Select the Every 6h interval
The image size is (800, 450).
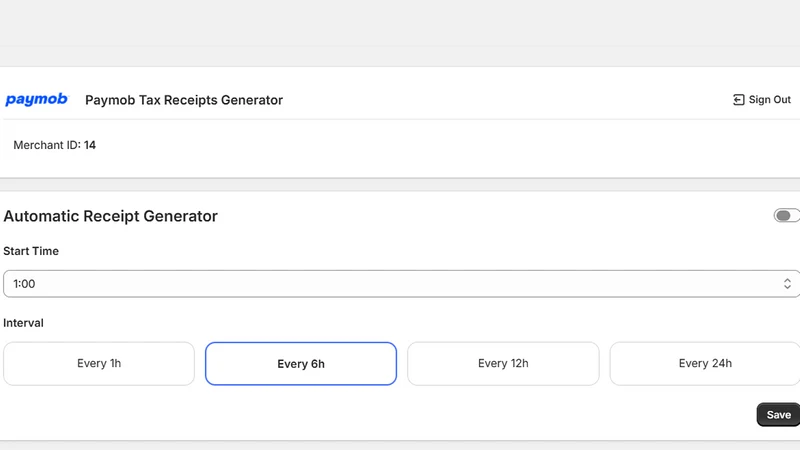point(301,363)
